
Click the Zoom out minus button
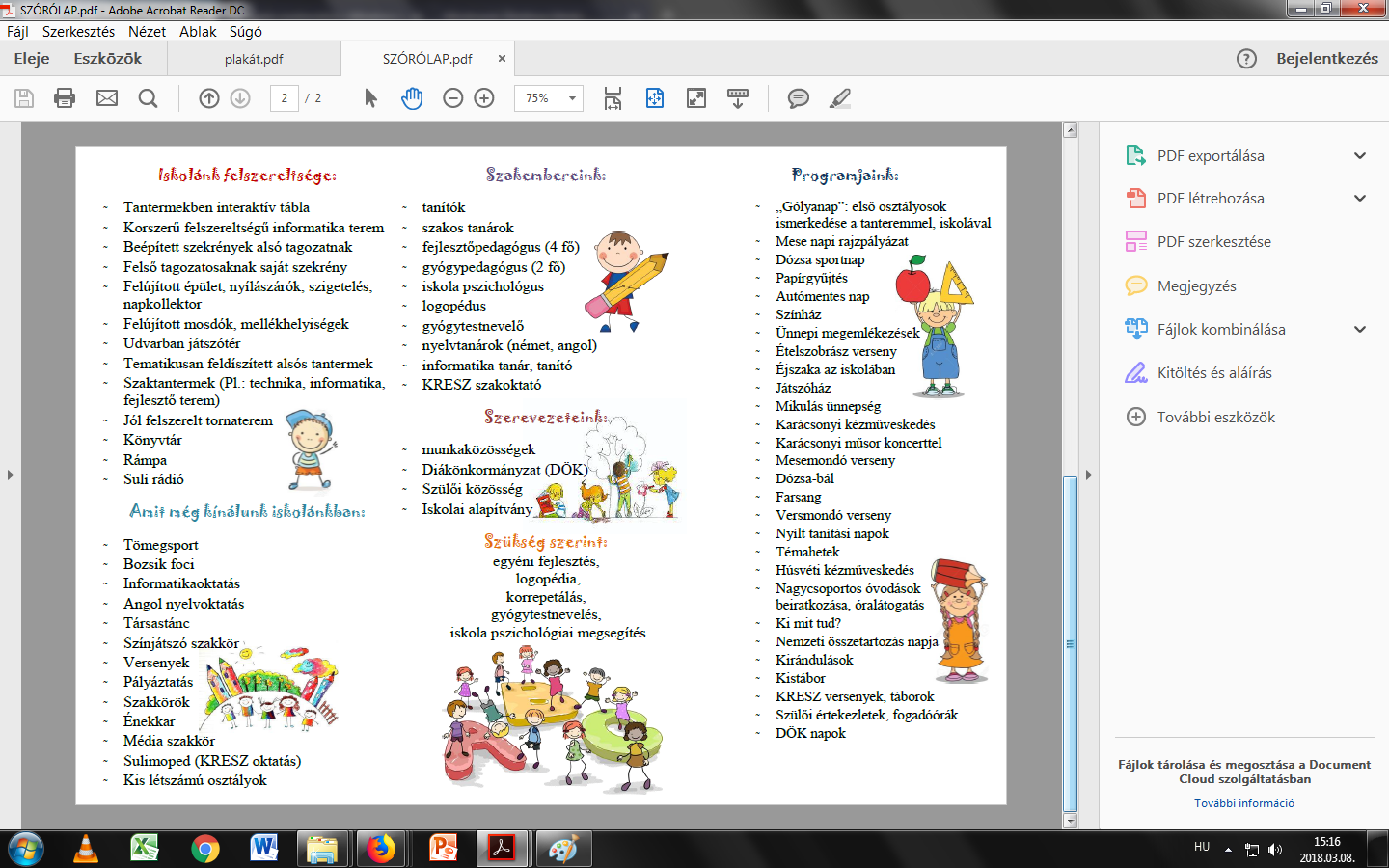(452, 98)
